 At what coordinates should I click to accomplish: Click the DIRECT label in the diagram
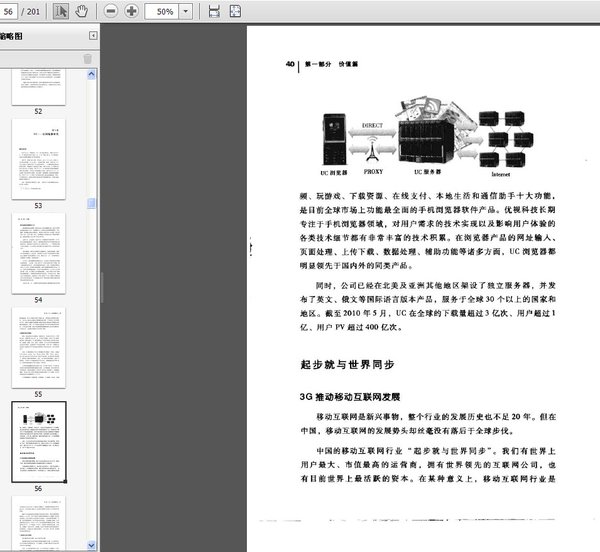pos(372,125)
